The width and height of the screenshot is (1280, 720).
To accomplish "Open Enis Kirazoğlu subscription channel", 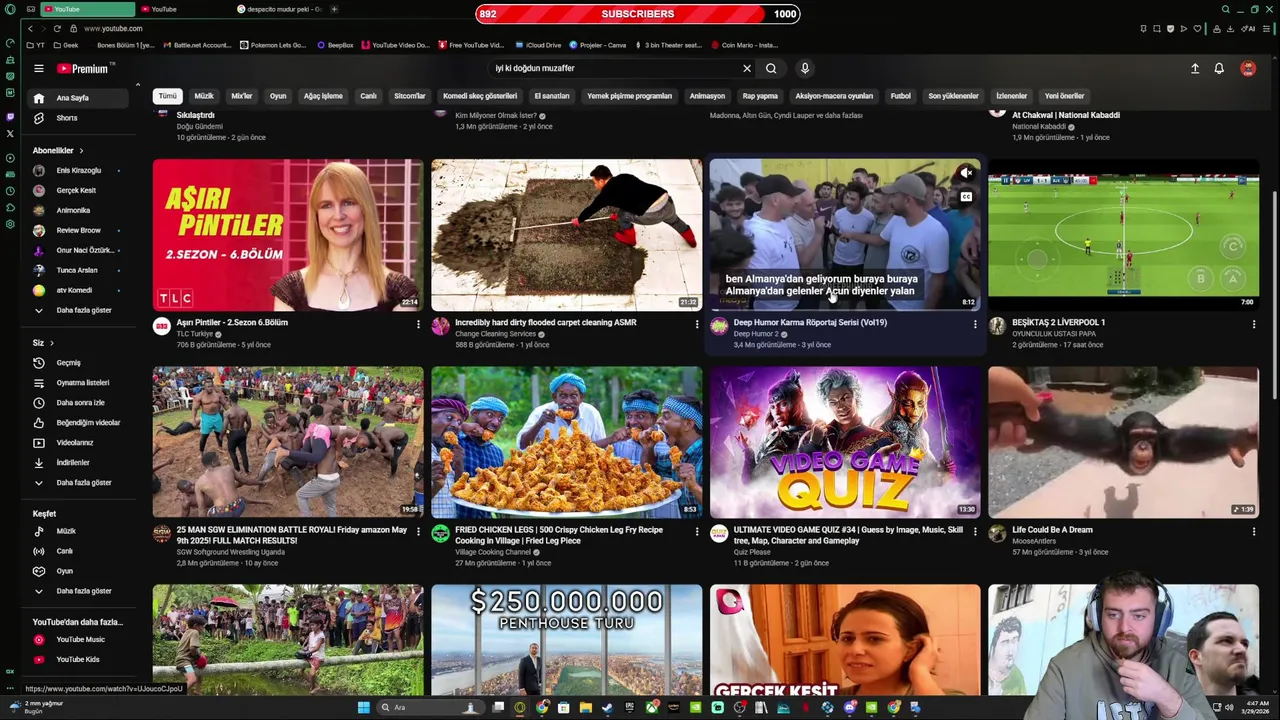I will pos(78,170).
